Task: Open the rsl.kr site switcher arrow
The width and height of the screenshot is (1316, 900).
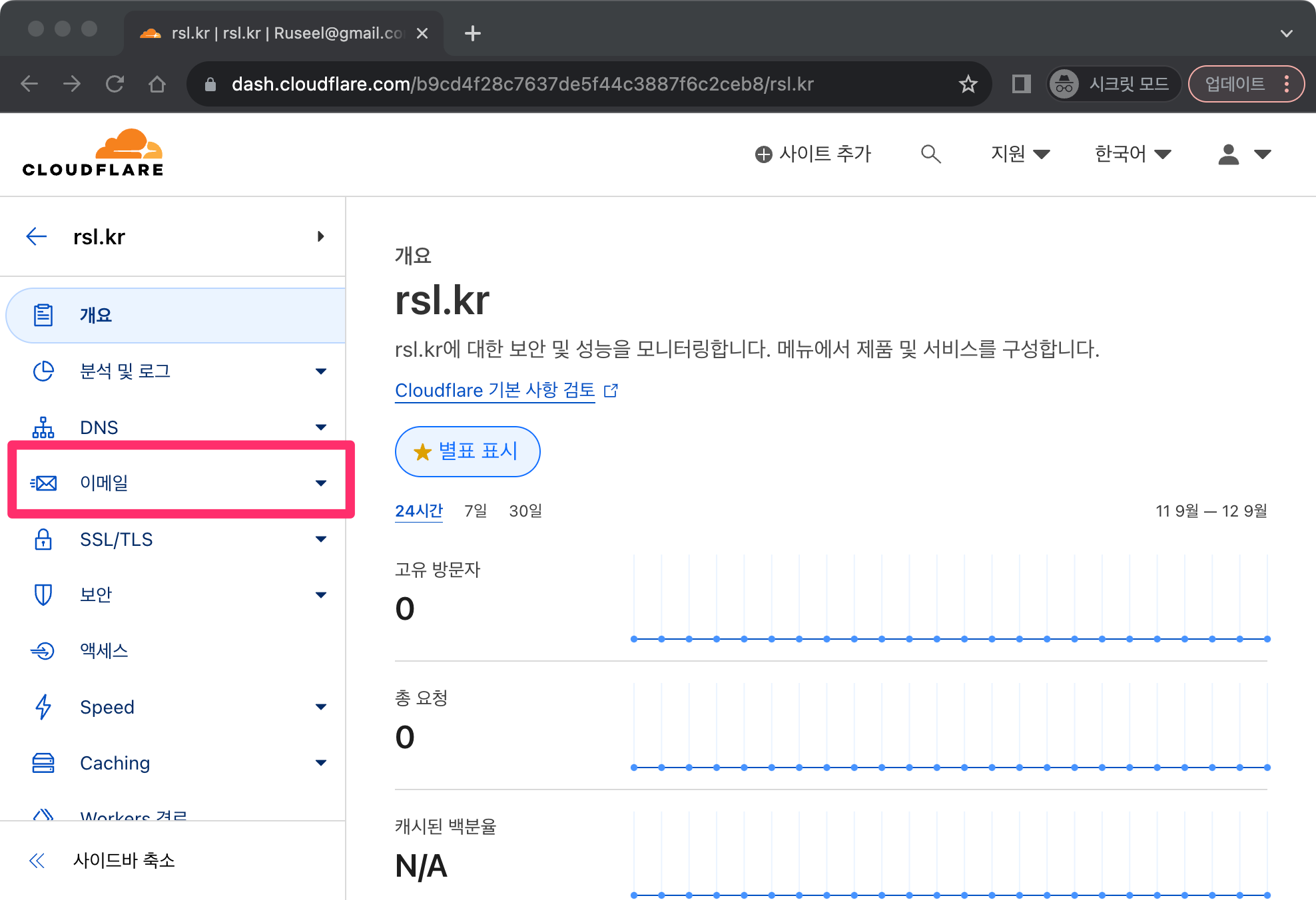Action: coord(321,236)
